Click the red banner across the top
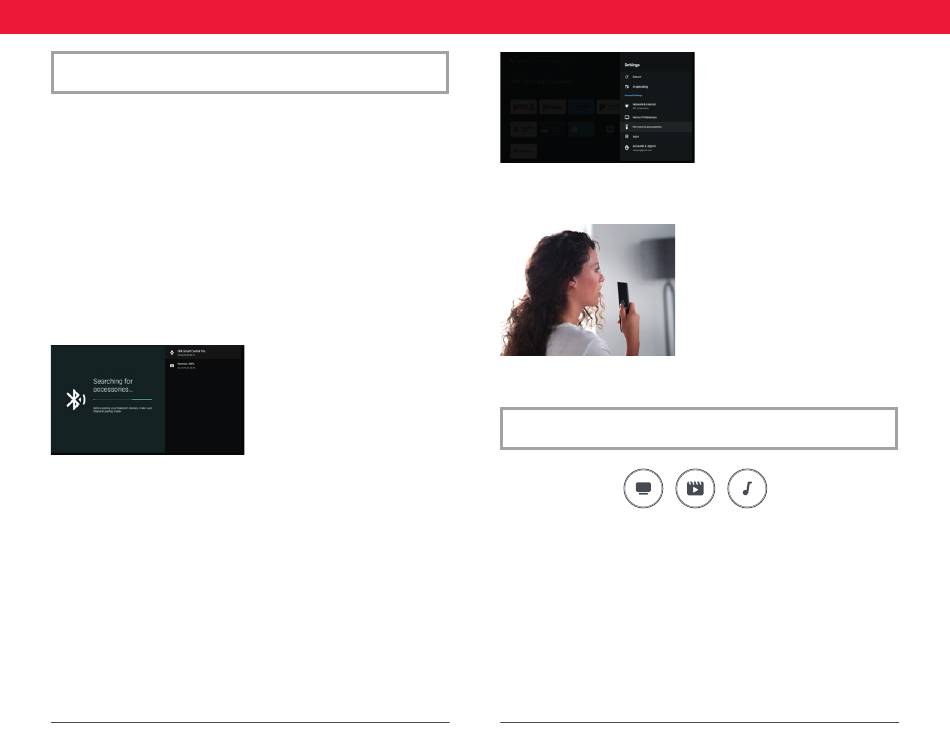 [x=475, y=16]
